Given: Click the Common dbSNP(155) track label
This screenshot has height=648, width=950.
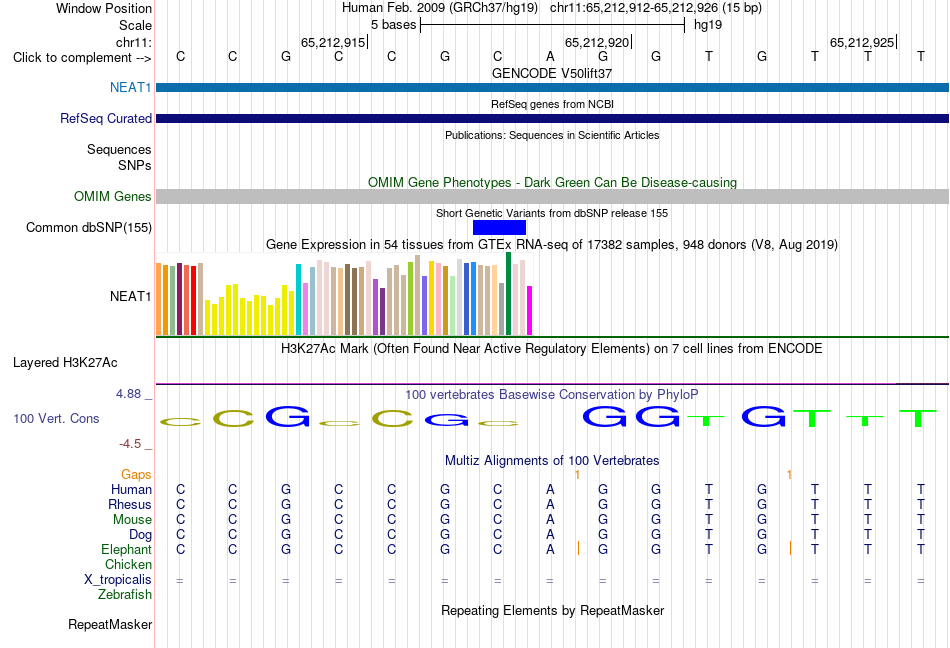Looking at the screenshot, I should click(88, 227).
